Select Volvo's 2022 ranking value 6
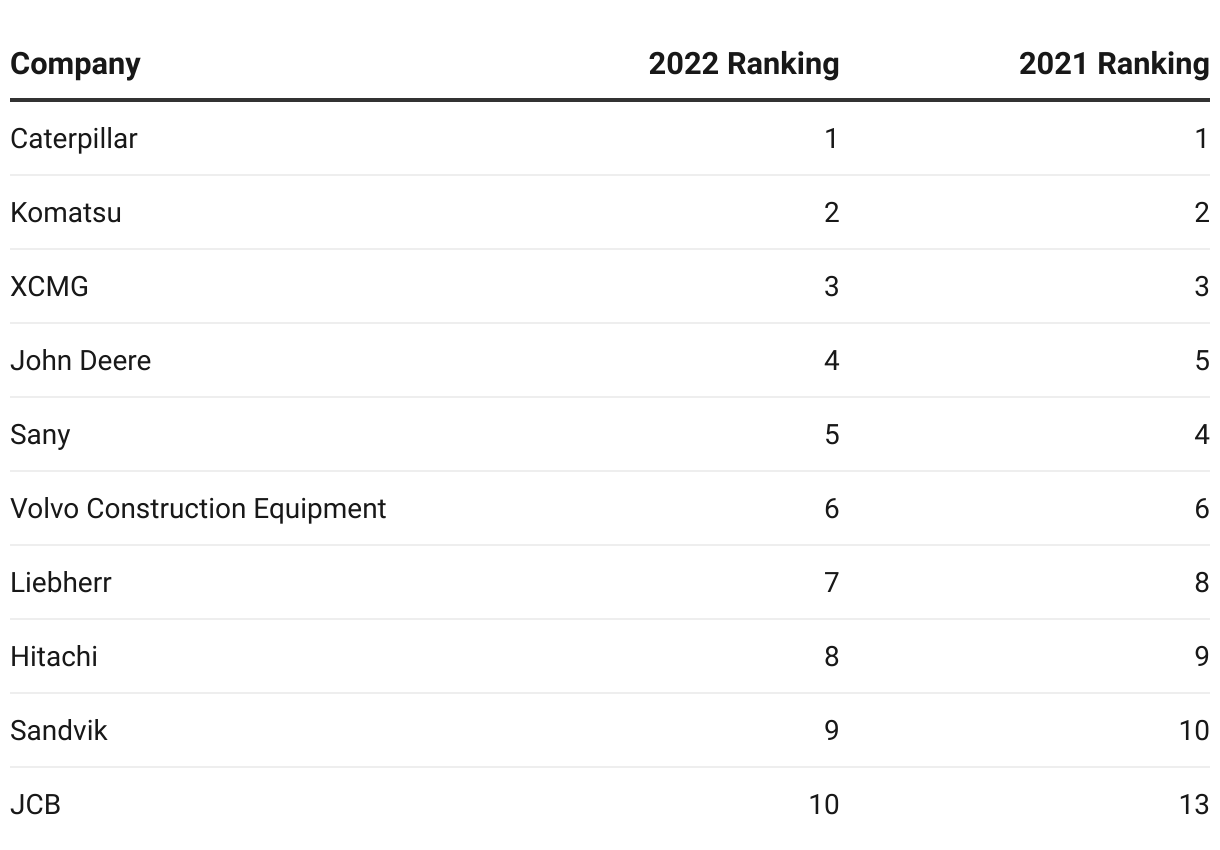The image size is (1220, 850). click(832, 508)
